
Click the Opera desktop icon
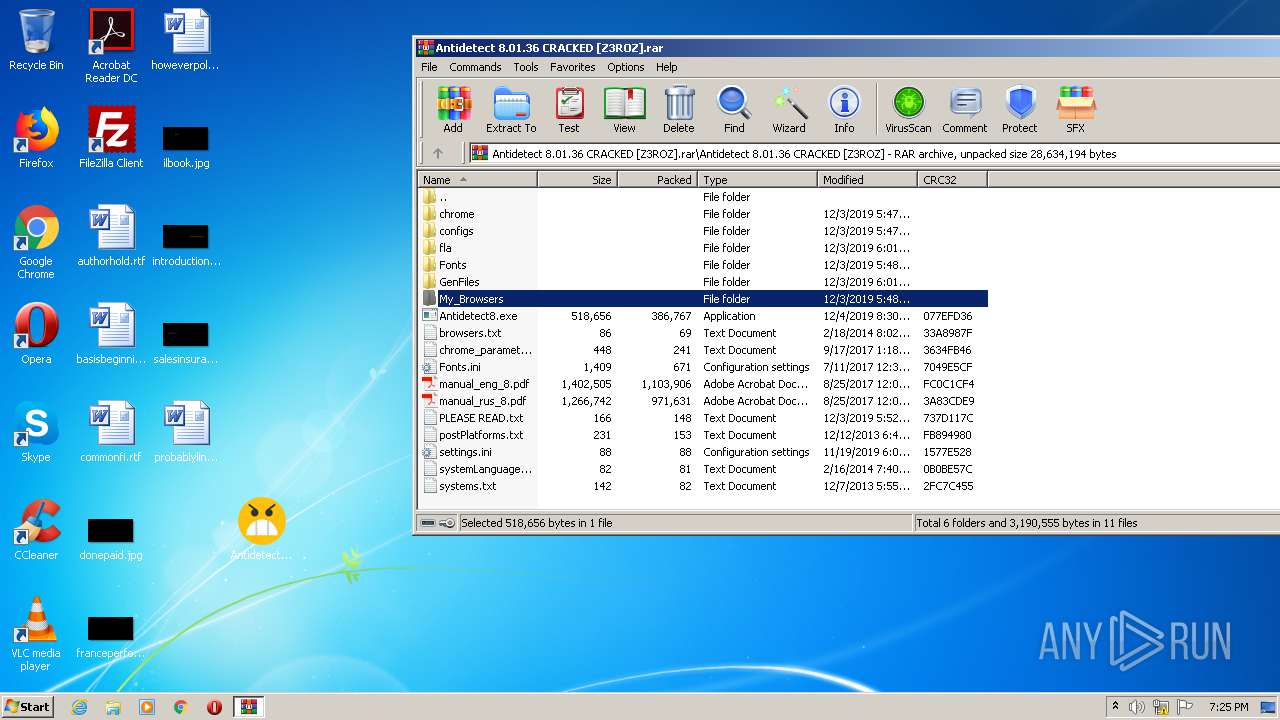click(36, 334)
